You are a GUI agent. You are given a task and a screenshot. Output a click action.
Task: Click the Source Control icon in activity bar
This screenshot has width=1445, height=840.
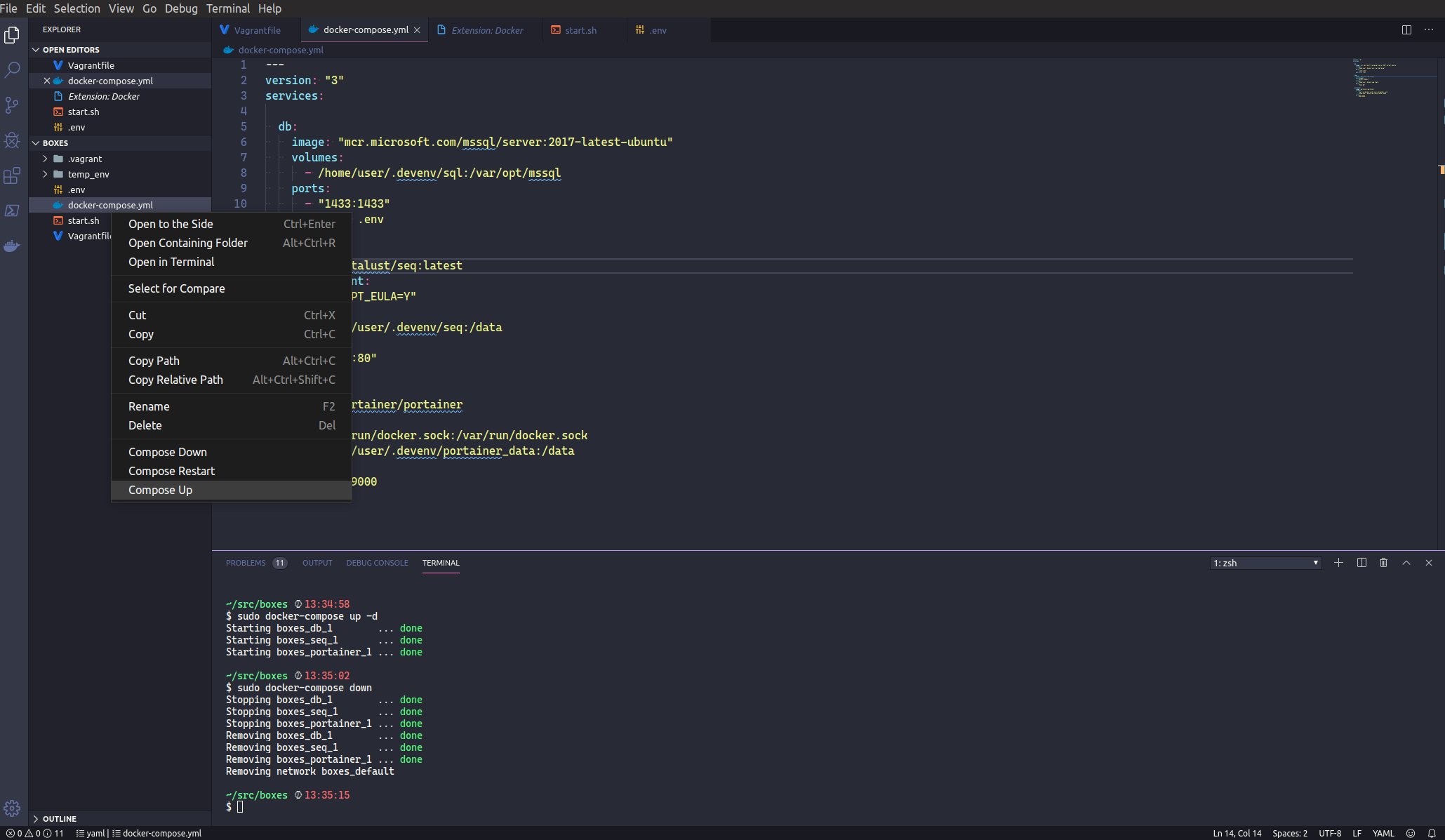pyautogui.click(x=14, y=105)
